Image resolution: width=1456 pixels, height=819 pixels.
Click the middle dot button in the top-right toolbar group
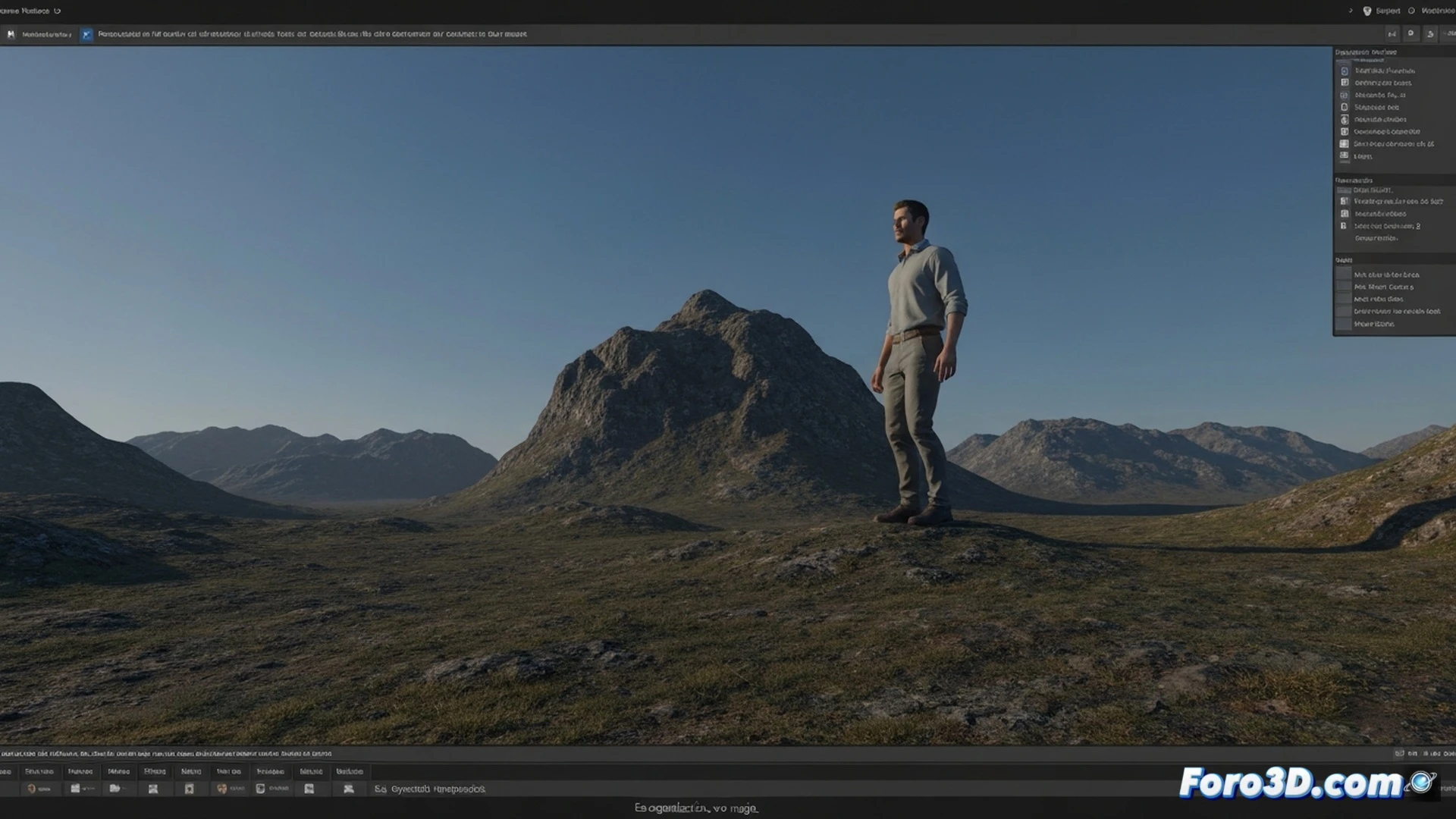[x=1411, y=34]
